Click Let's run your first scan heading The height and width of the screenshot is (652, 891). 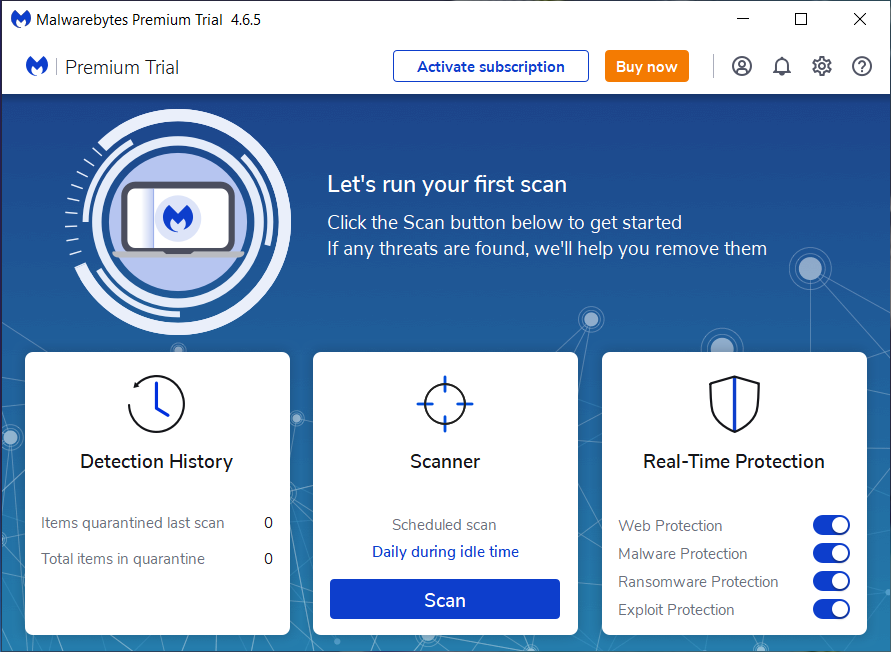[447, 184]
